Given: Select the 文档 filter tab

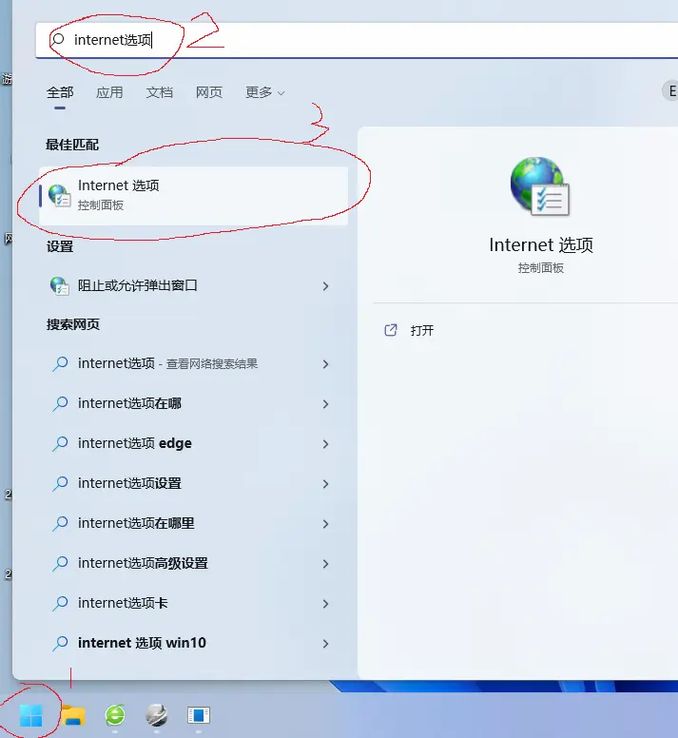Looking at the screenshot, I should click(x=160, y=92).
